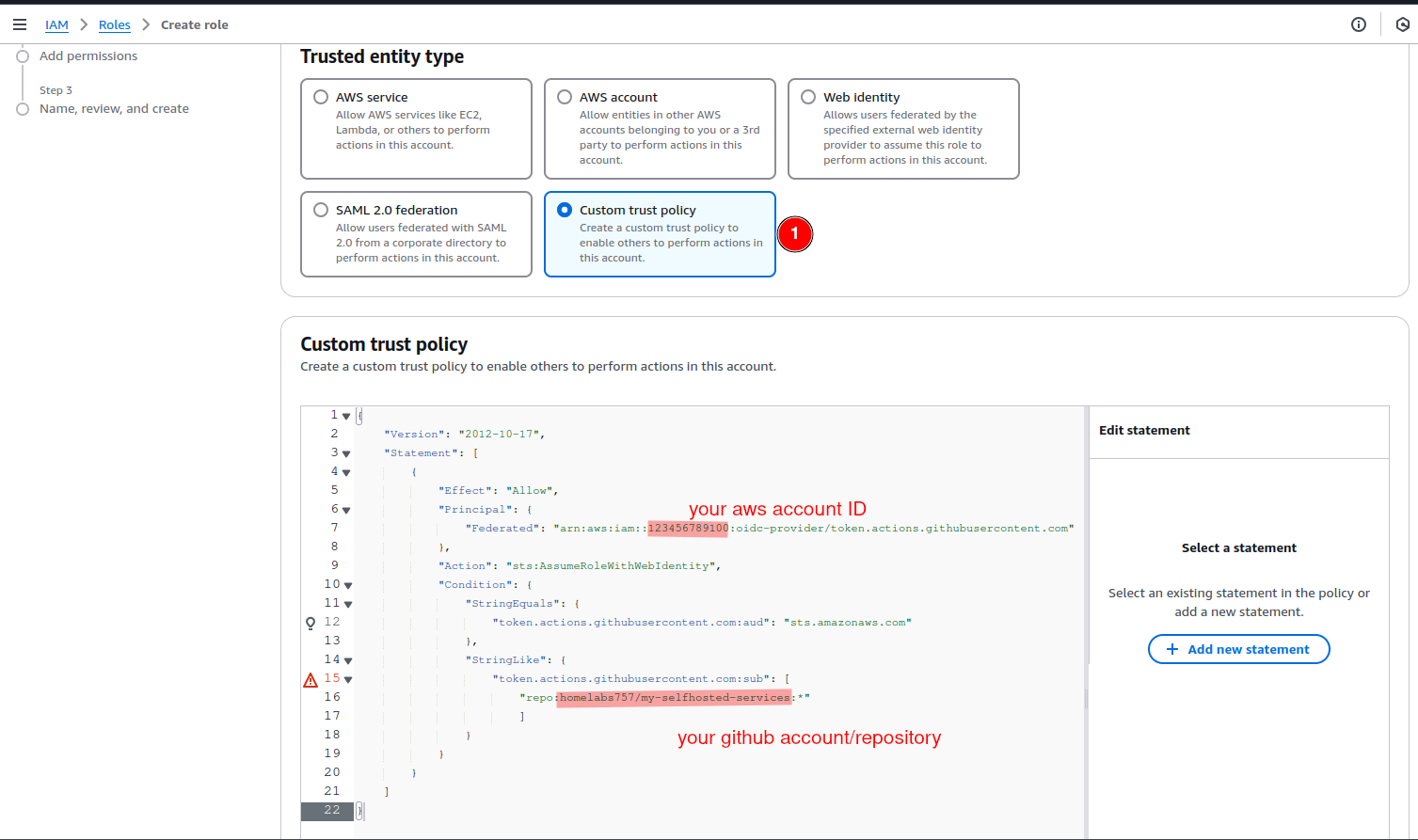Image resolution: width=1418 pixels, height=840 pixels.
Task: Open the hamburger navigation menu
Action: (x=20, y=24)
